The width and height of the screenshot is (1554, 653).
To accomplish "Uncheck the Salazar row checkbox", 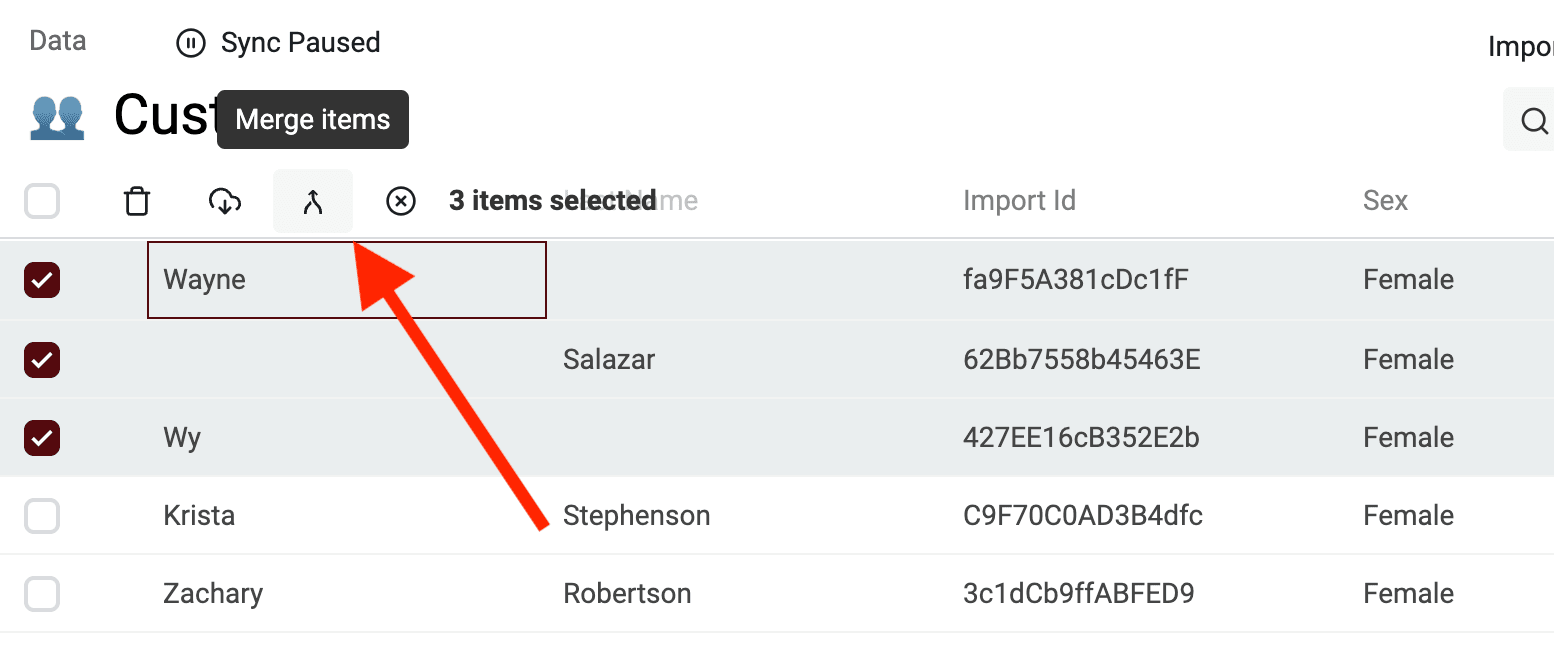I will (41, 359).
